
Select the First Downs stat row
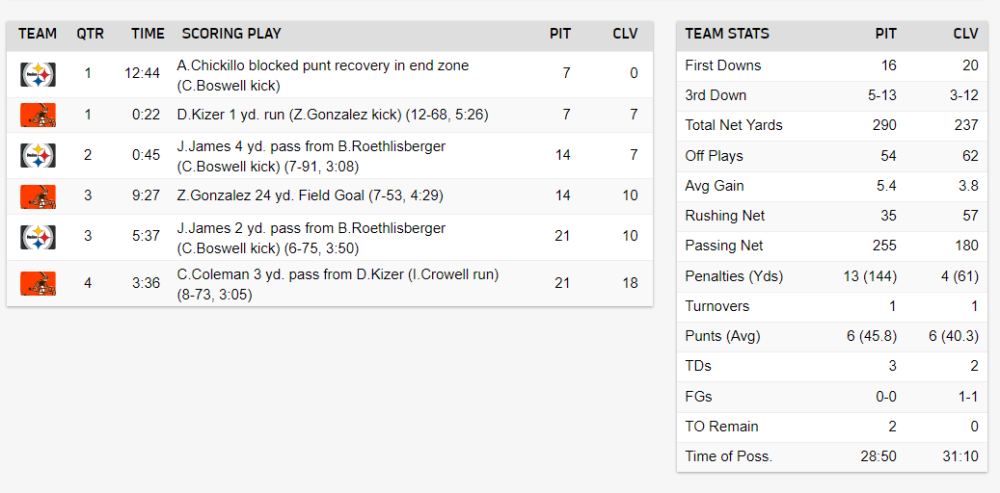832,66
